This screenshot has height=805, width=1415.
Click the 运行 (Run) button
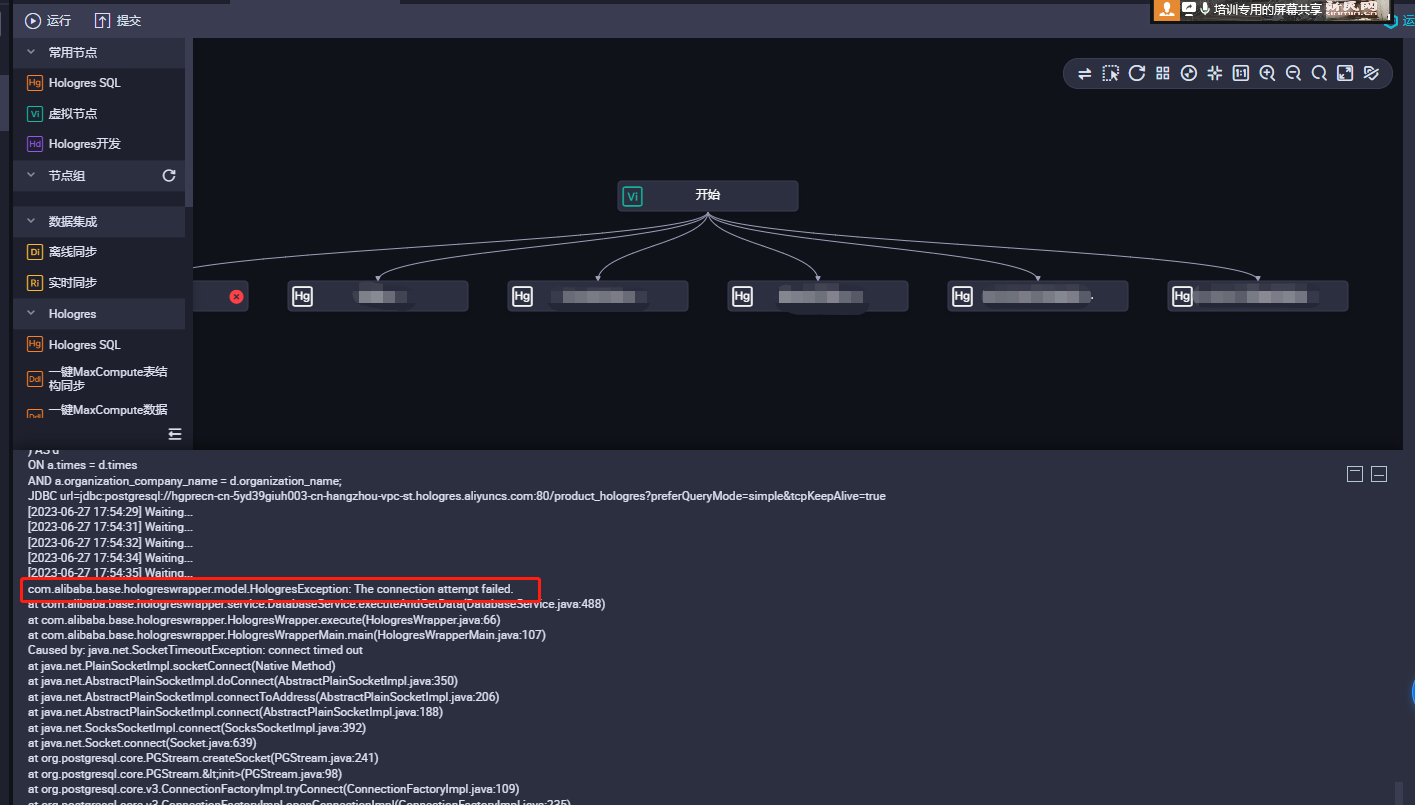point(48,20)
